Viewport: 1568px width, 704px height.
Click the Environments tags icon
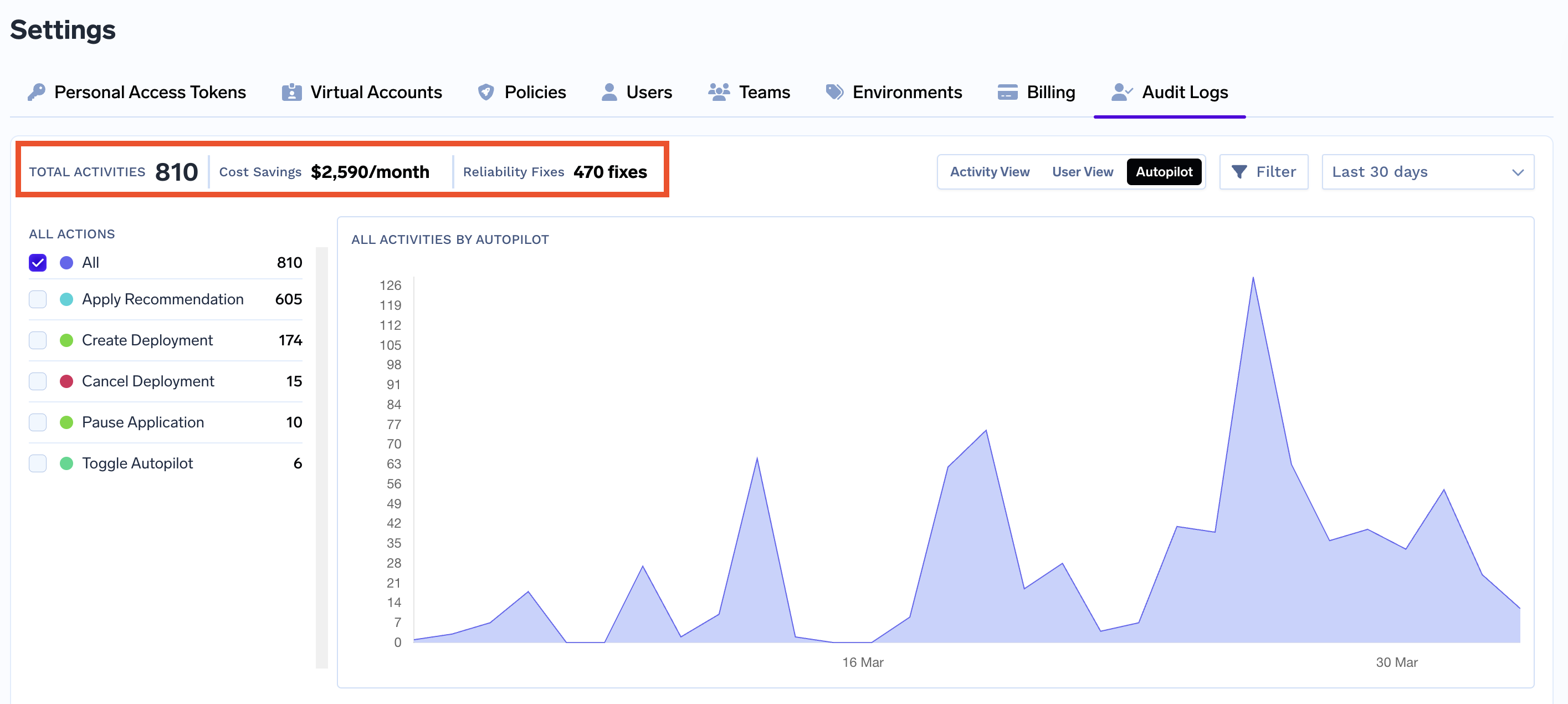pyautogui.click(x=834, y=92)
